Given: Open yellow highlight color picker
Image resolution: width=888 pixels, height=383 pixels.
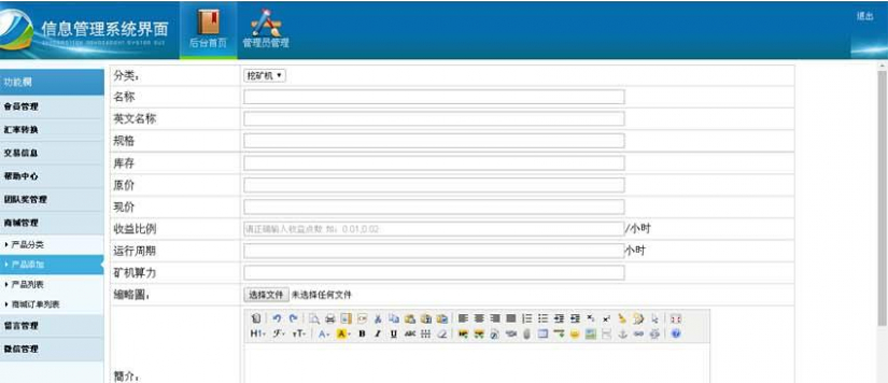Looking at the screenshot, I should click(x=344, y=334).
